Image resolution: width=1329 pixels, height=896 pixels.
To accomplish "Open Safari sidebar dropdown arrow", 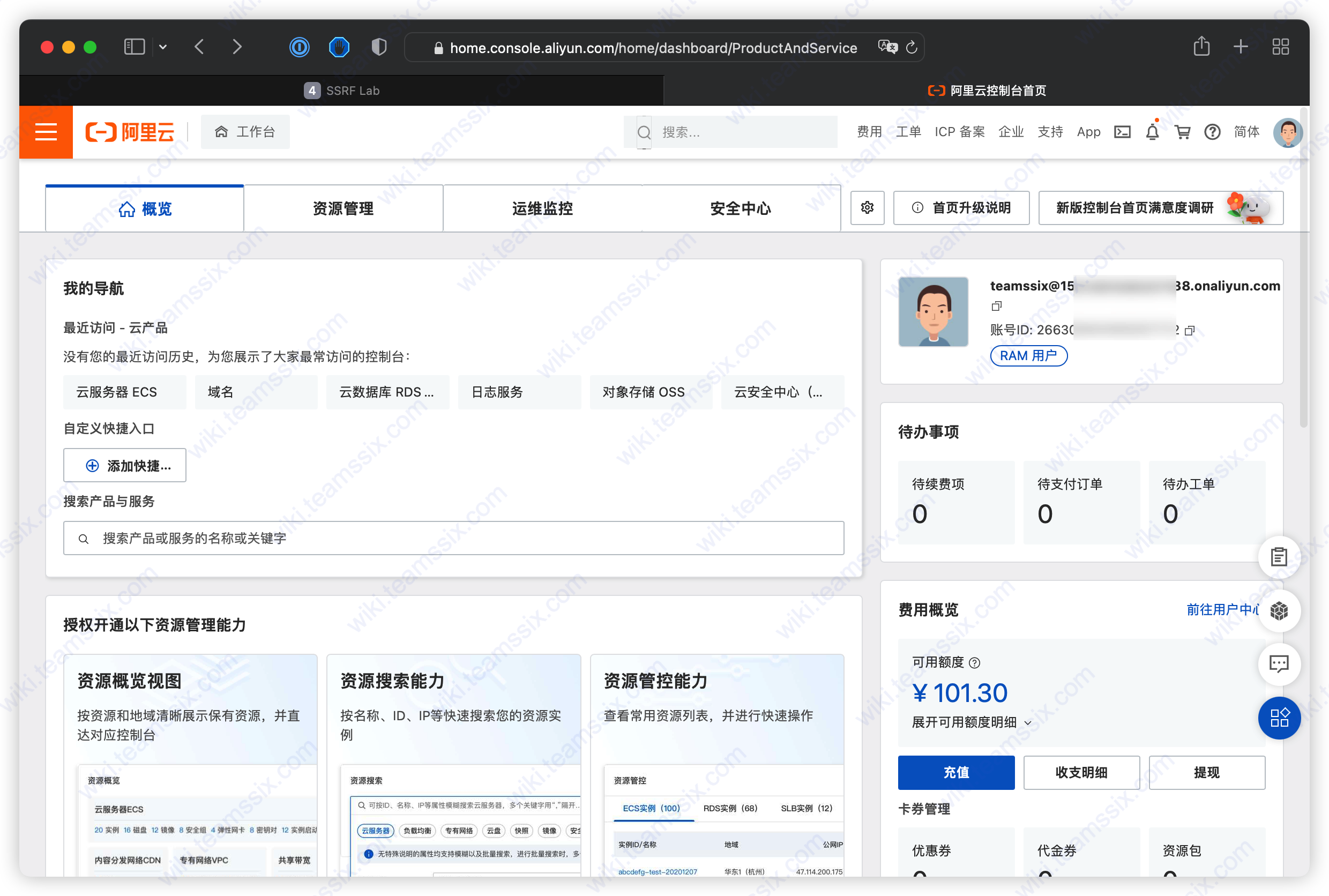I will pyautogui.click(x=163, y=47).
